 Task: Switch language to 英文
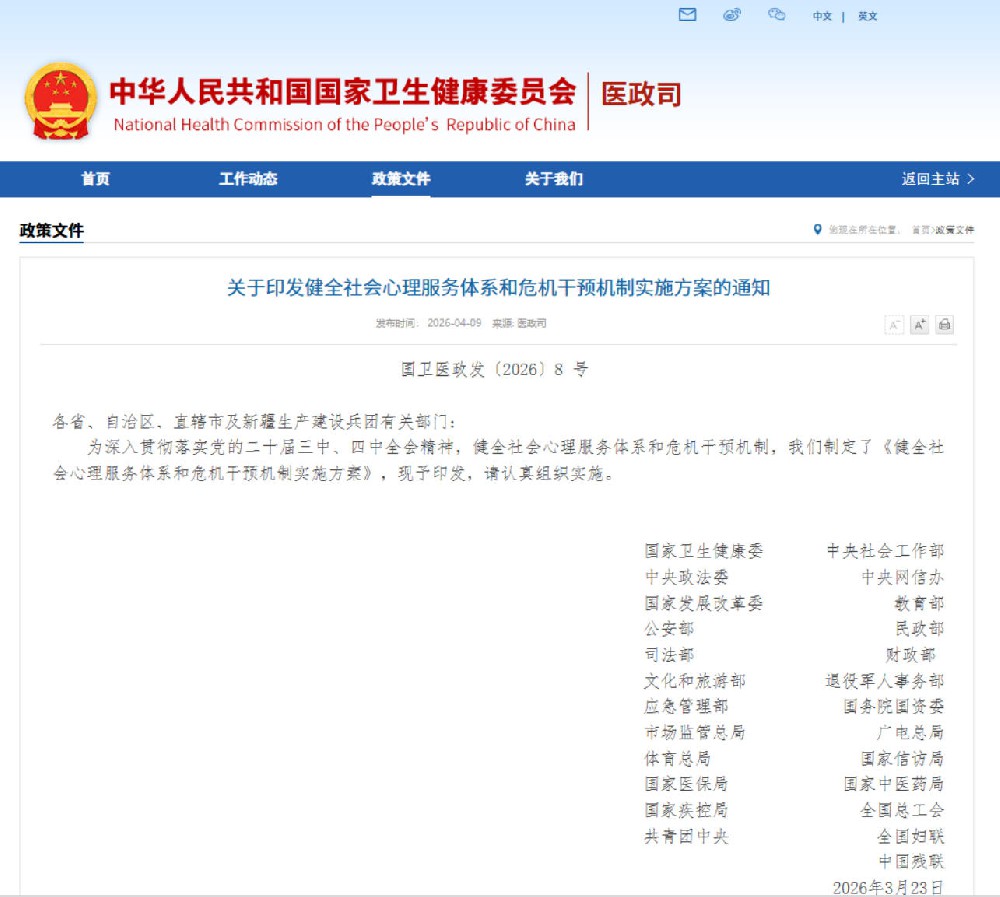866,16
